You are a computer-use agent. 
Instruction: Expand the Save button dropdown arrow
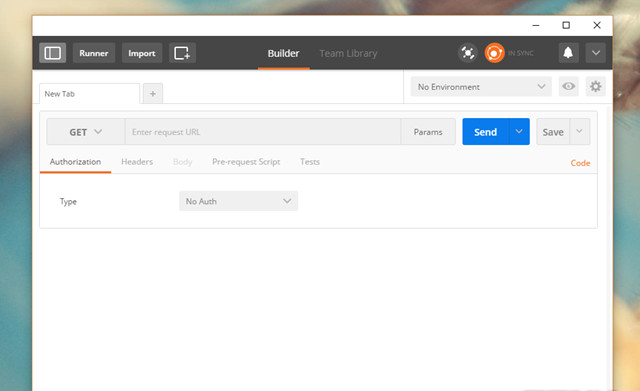click(580, 131)
